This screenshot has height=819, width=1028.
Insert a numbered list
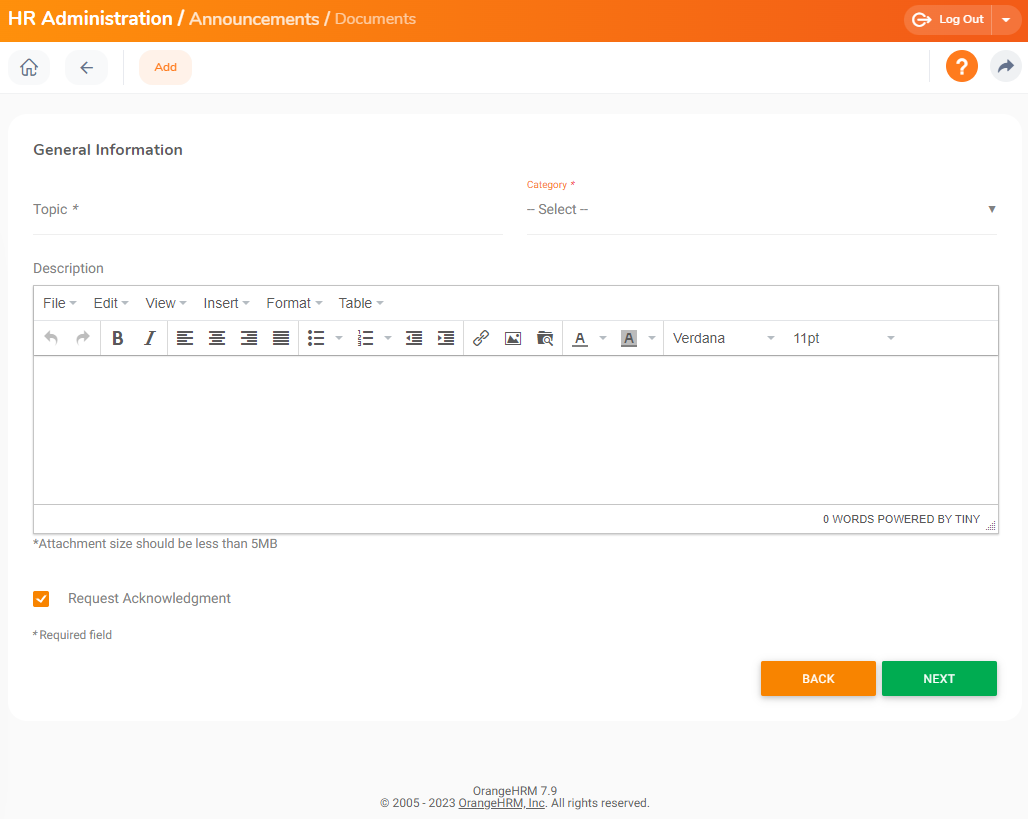(x=365, y=338)
